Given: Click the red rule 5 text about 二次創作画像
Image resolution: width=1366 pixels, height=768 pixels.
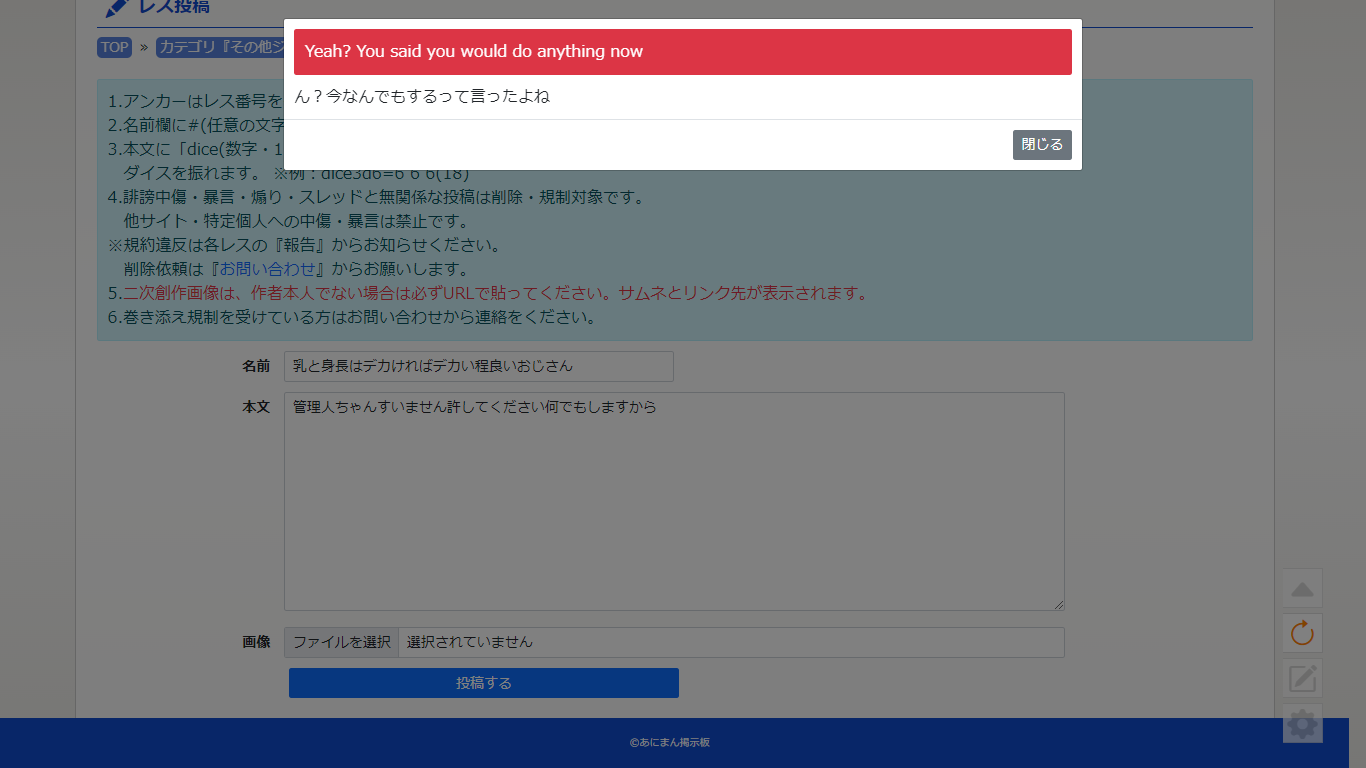Looking at the screenshot, I should [494, 293].
